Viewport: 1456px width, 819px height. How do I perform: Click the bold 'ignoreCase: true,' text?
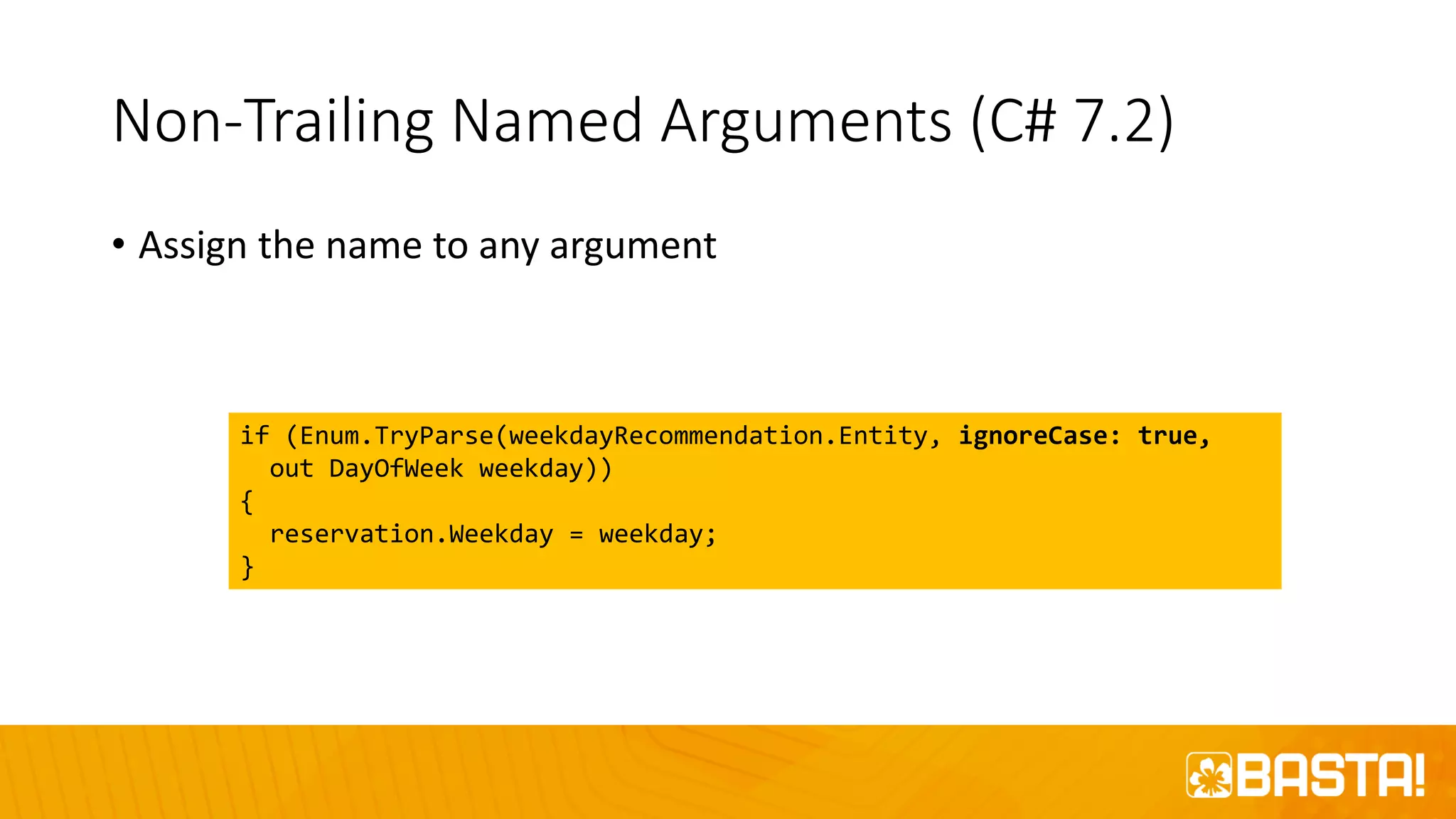[1084, 436]
